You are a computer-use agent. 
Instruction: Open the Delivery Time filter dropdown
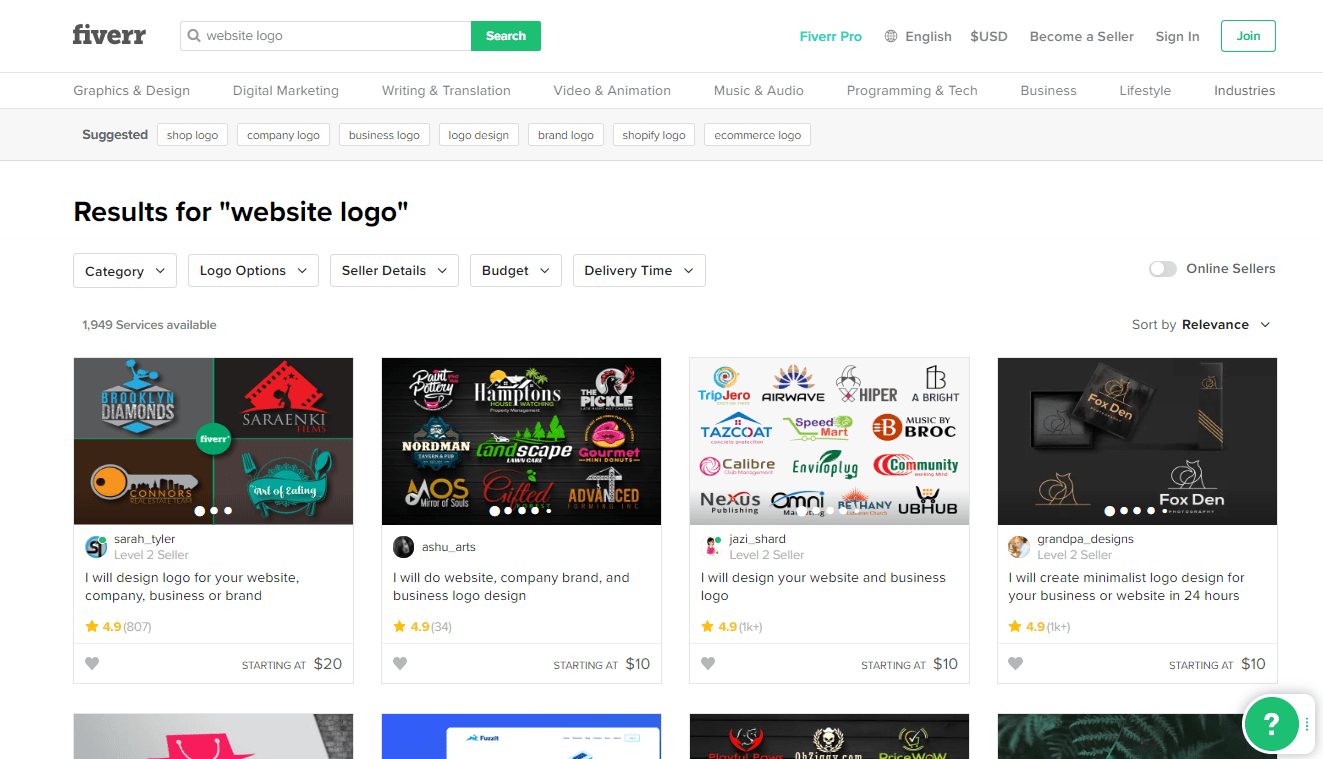coord(639,271)
